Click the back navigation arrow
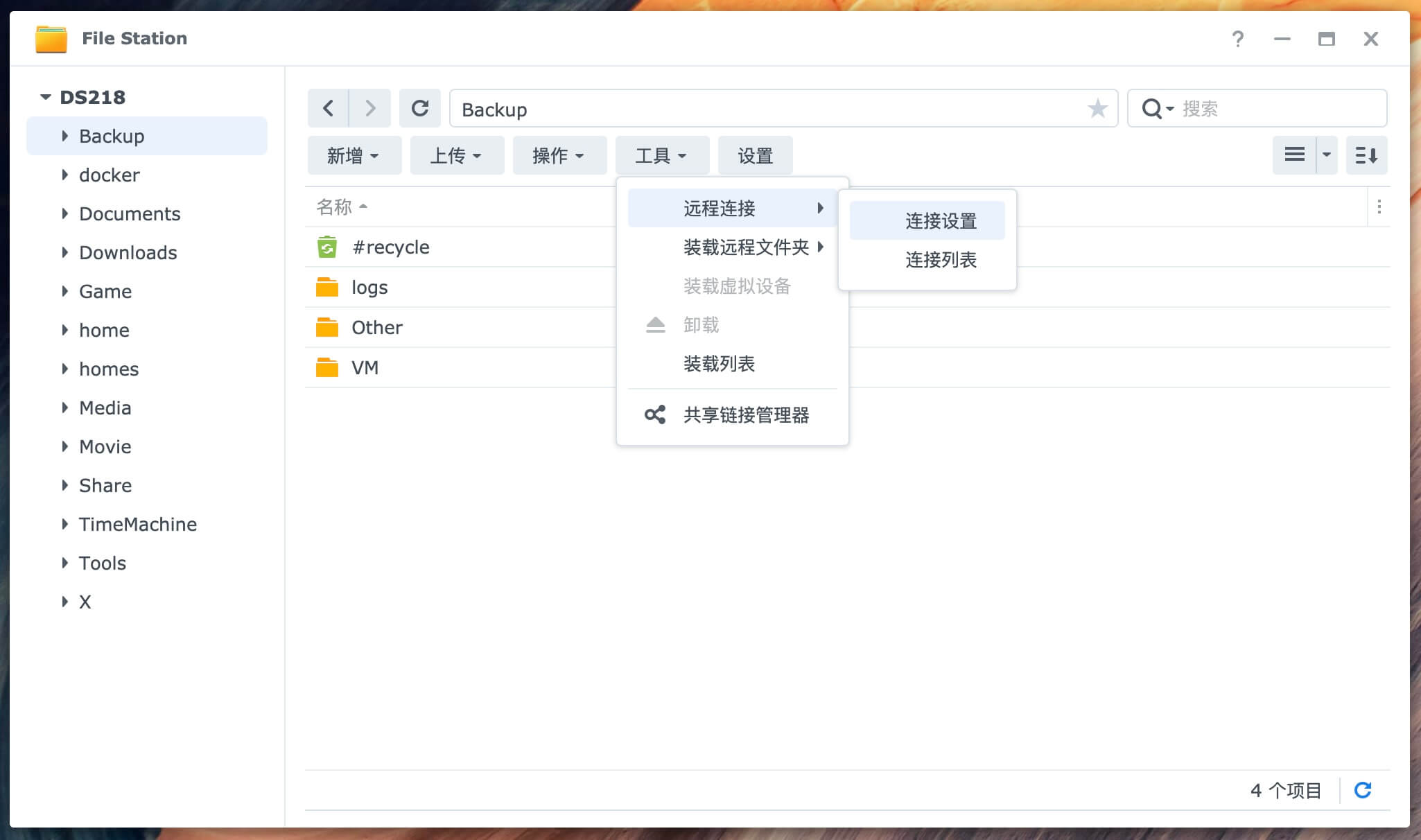Image resolution: width=1421 pixels, height=840 pixels. click(x=328, y=108)
